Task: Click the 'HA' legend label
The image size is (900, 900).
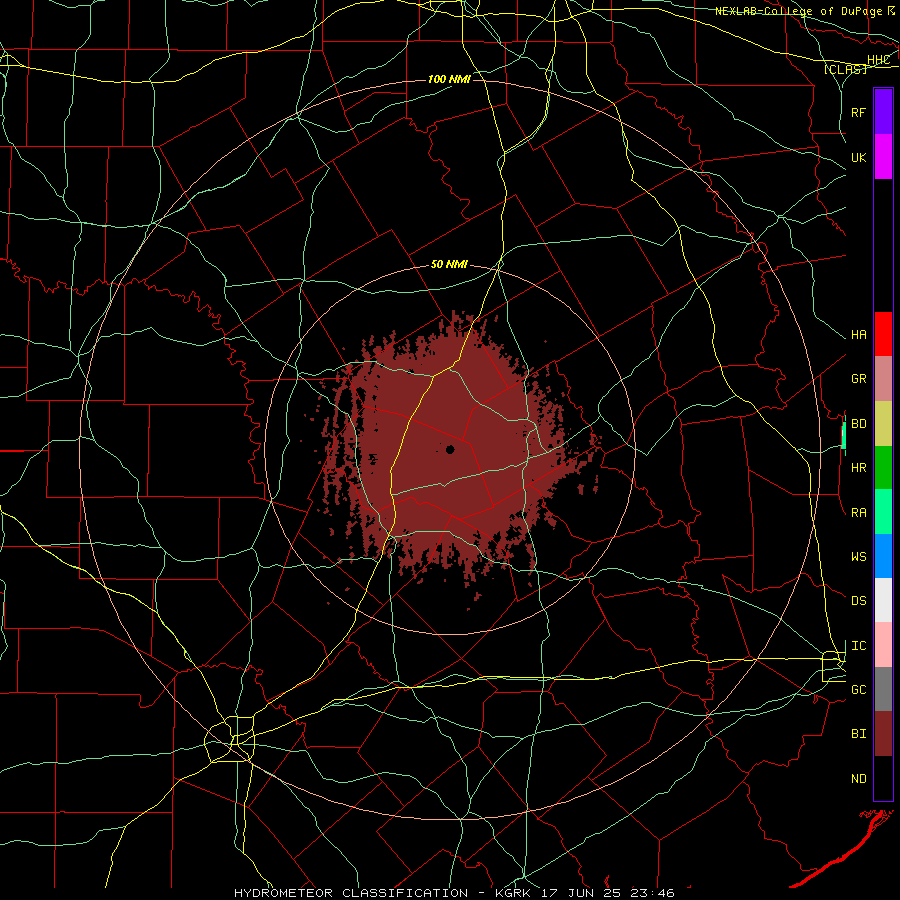Action: pos(859,335)
